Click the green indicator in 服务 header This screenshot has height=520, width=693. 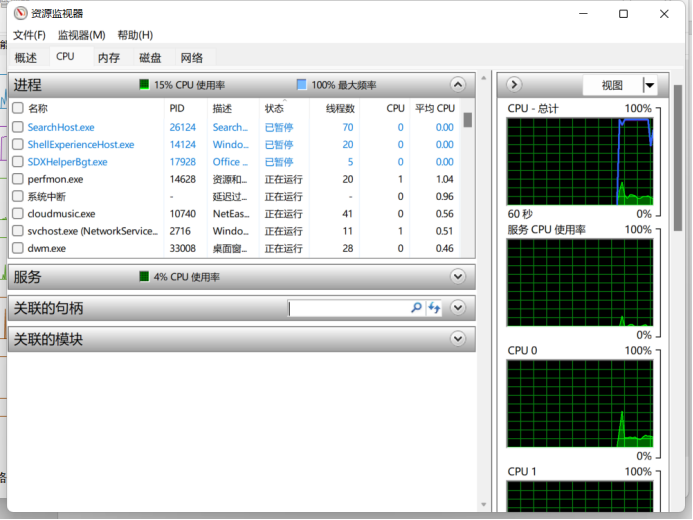click(x=144, y=277)
